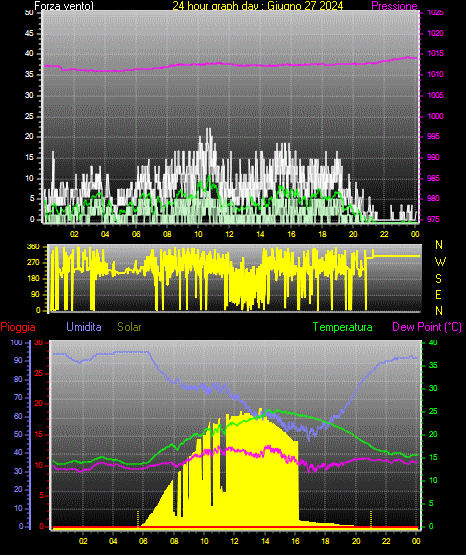Click the 16 hour tick on bottom graph

pyautogui.click(x=295, y=541)
